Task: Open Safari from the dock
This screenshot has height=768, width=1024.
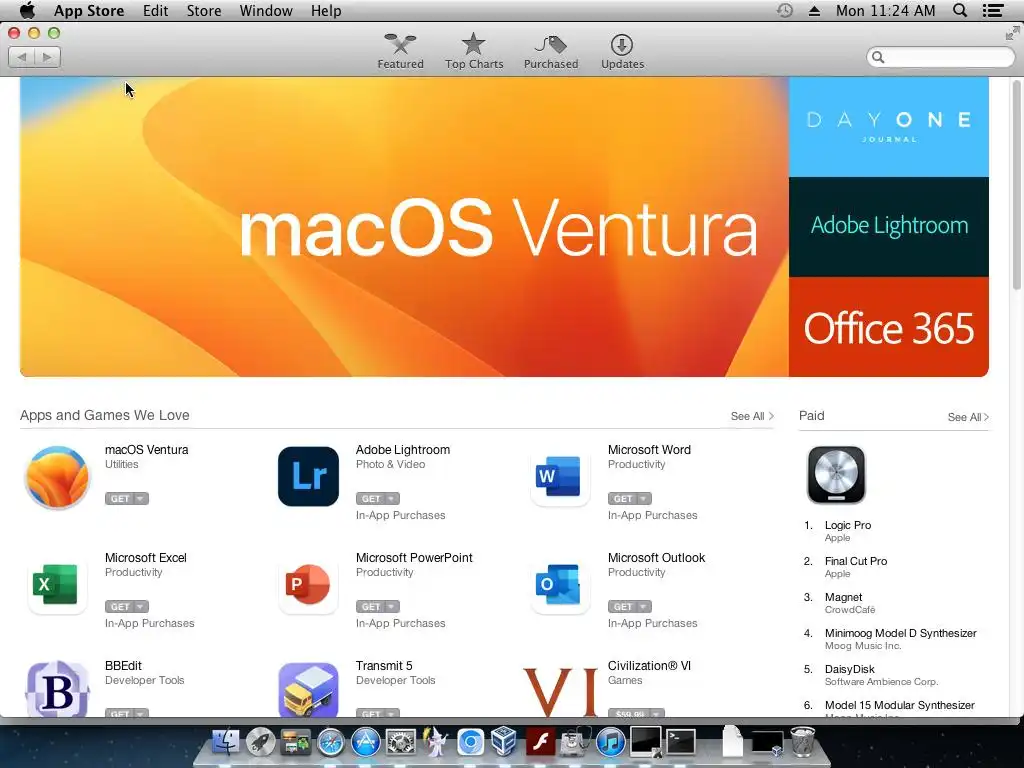Action: click(x=330, y=742)
